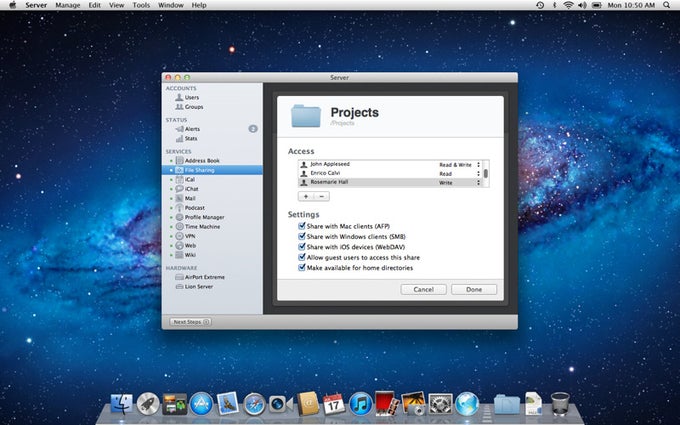Select the Enrico Calvi row
Screen dimensions: 680x425
pyautogui.click(x=390, y=173)
